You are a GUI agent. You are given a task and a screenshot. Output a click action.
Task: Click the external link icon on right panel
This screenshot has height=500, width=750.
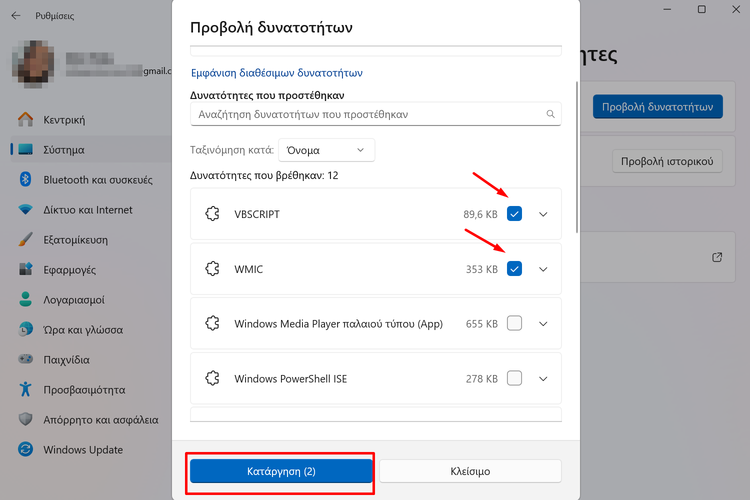point(717,257)
